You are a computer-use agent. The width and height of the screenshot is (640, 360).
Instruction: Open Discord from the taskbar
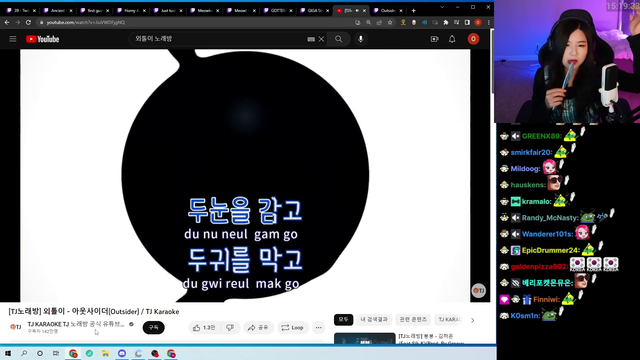[122, 353]
